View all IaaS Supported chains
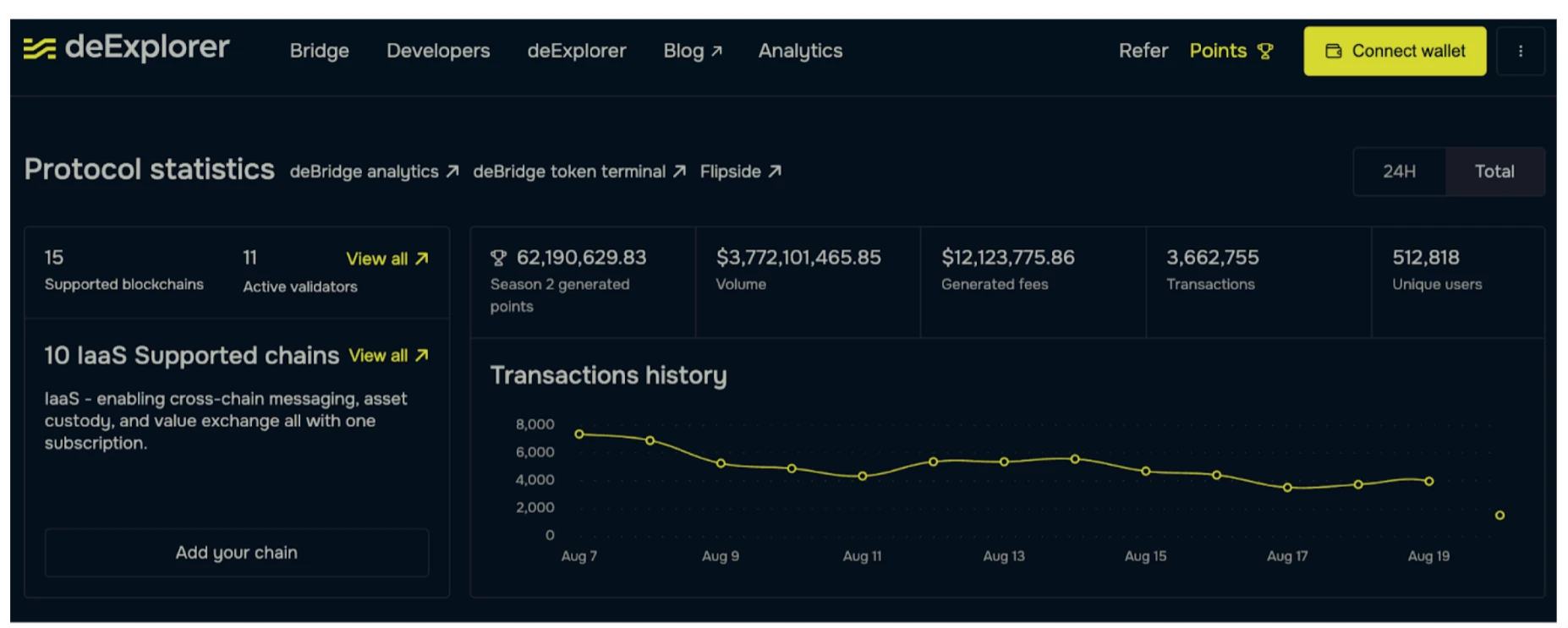 pyautogui.click(x=389, y=356)
